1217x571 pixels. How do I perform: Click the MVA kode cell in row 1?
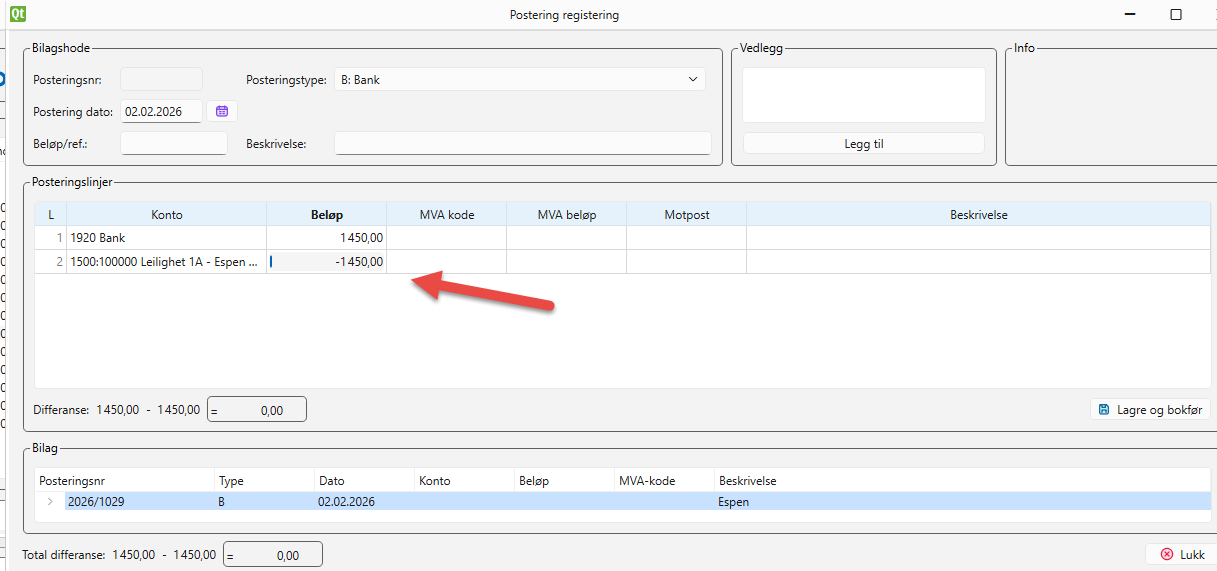click(447, 238)
